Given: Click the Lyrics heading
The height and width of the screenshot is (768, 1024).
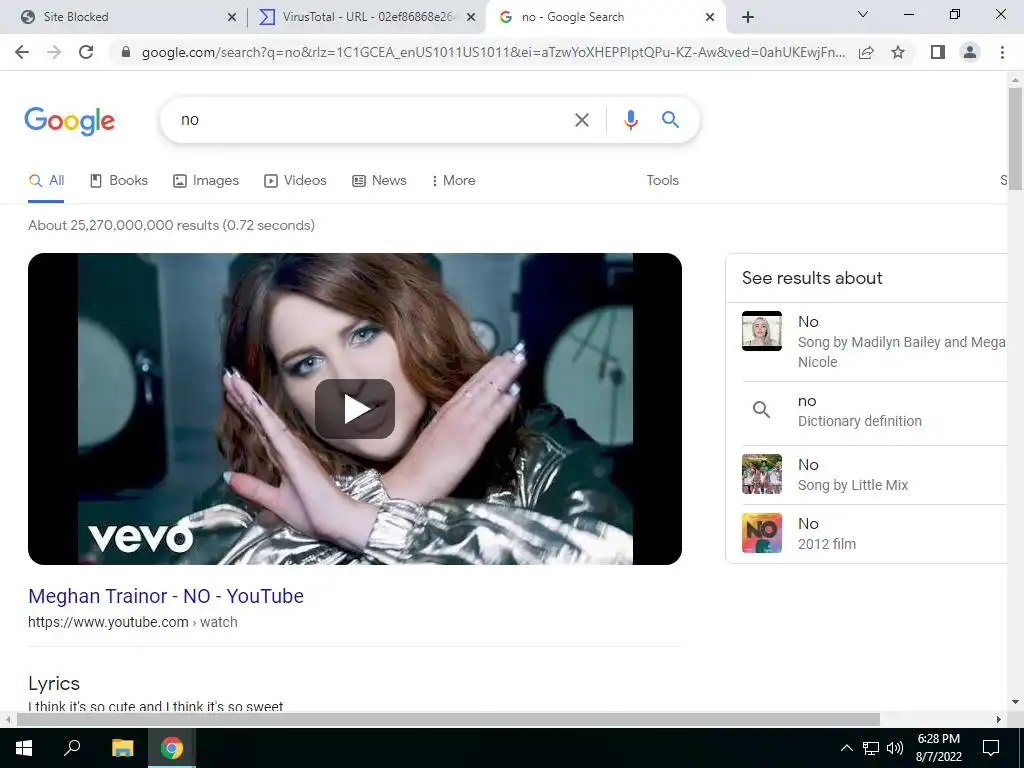Looking at the screenshot, I should click(x=54, y=684).
